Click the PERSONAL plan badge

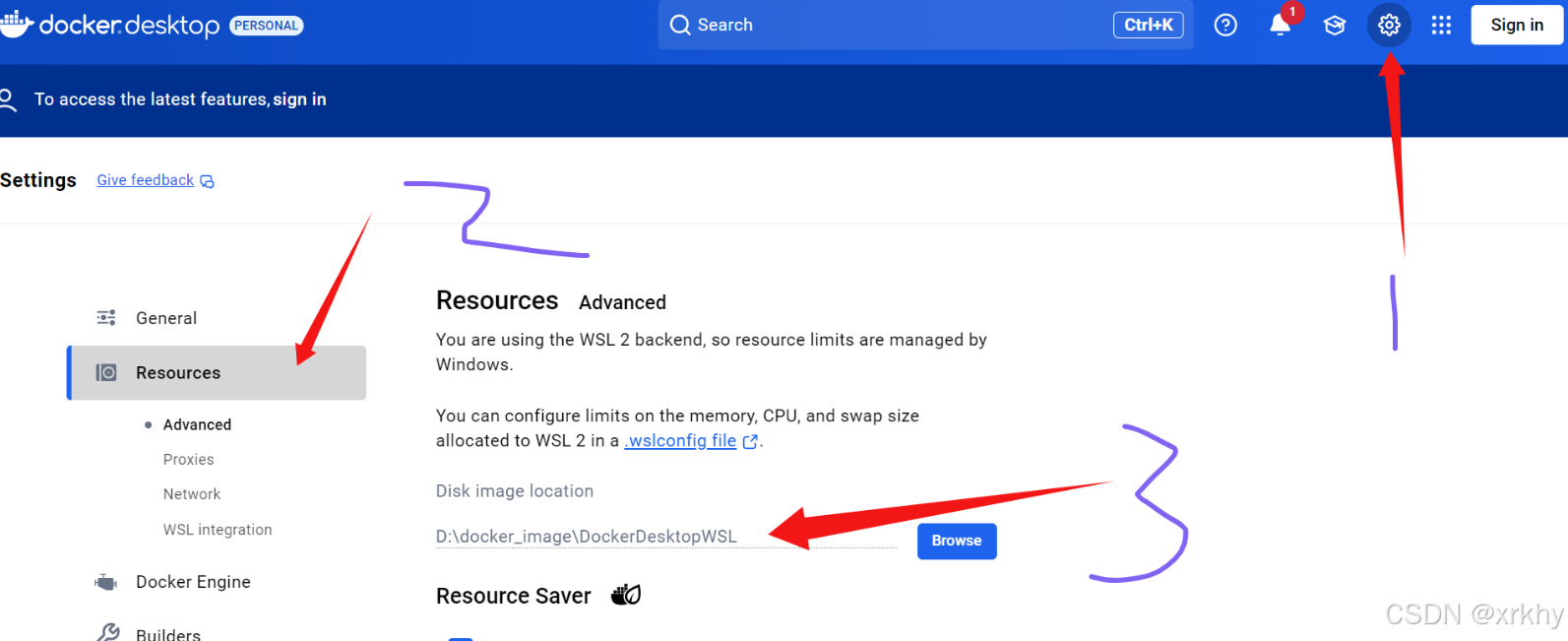266,26
